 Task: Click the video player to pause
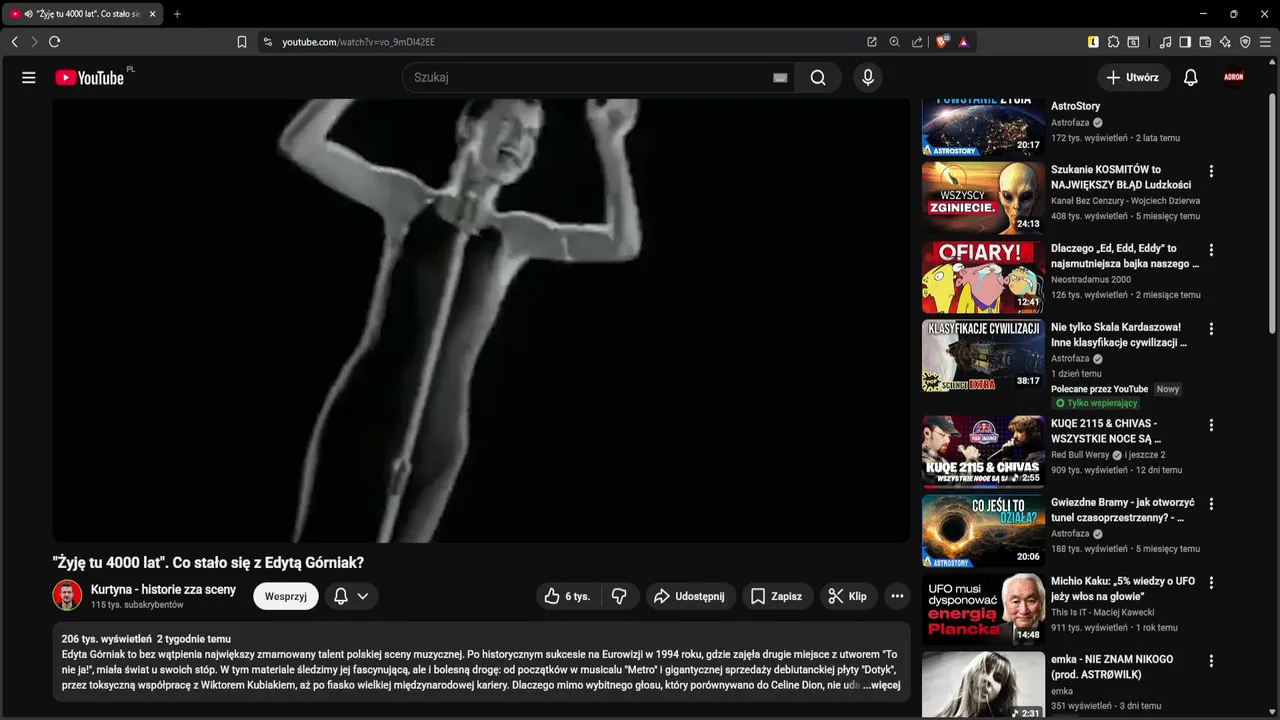481,320
